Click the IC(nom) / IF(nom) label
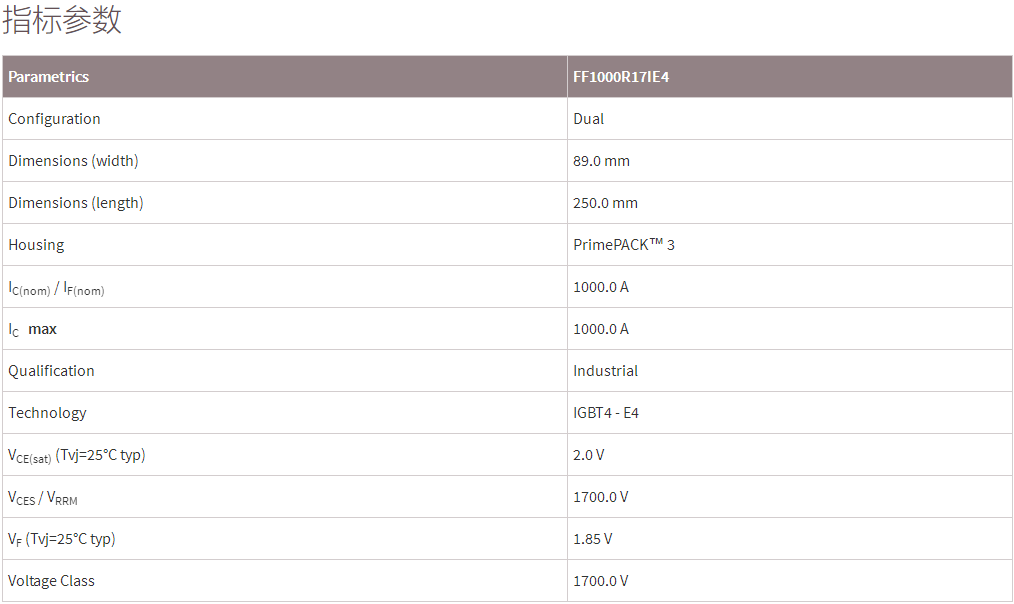This screenshot has height=604, width=1014. pos(56,288)
